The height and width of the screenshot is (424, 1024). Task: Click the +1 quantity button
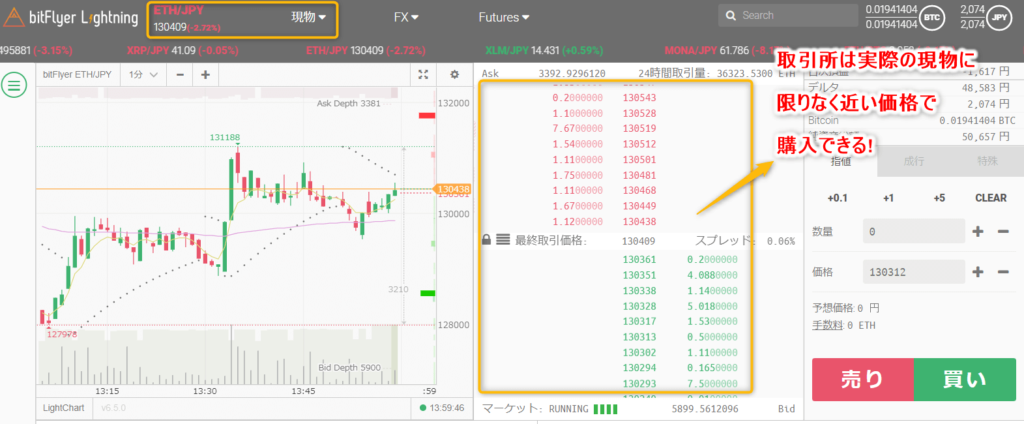click(x=888, y=198)
